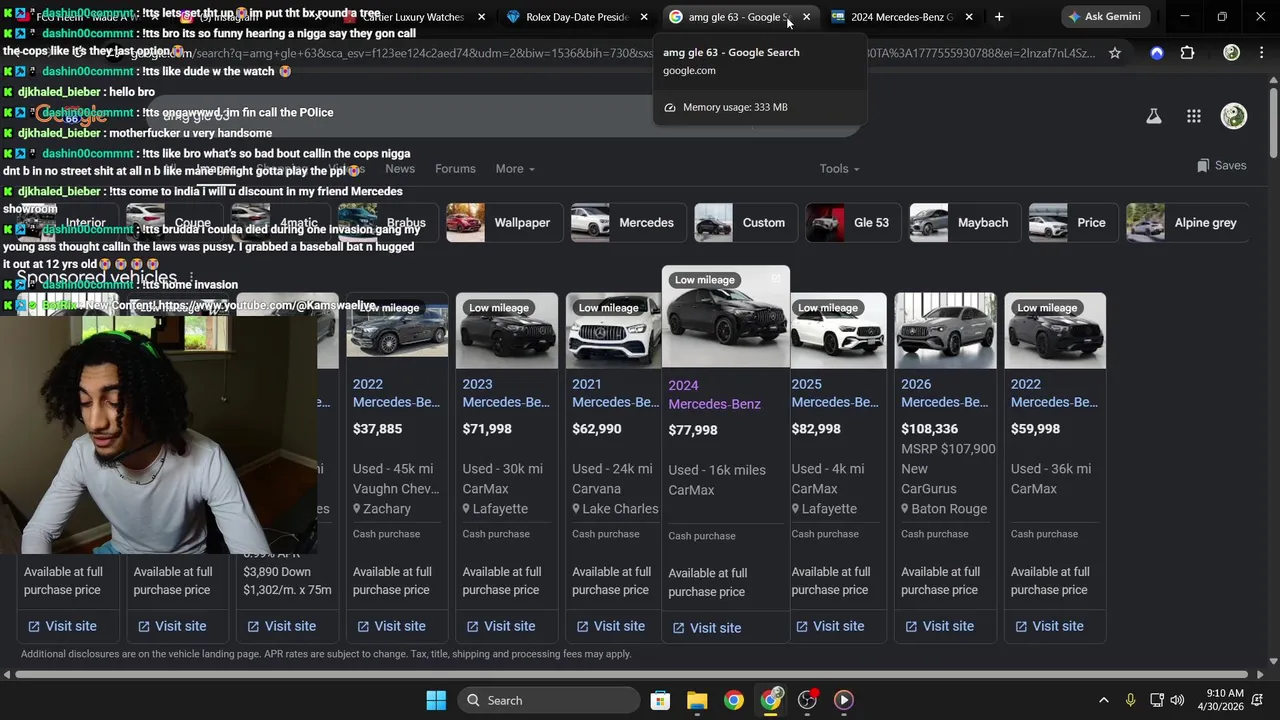Image resolution: width=1280 pixels, height=720 pixels.
Task: Click the vertical page scrollbar
Action: pyautogui.click(x=1273, y=120)
